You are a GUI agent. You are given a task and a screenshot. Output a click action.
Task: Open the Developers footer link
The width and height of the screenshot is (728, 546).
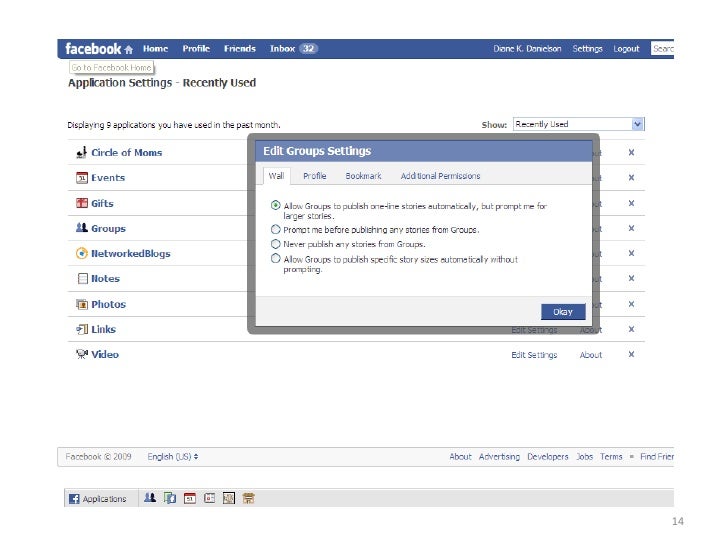click(547, 457)
